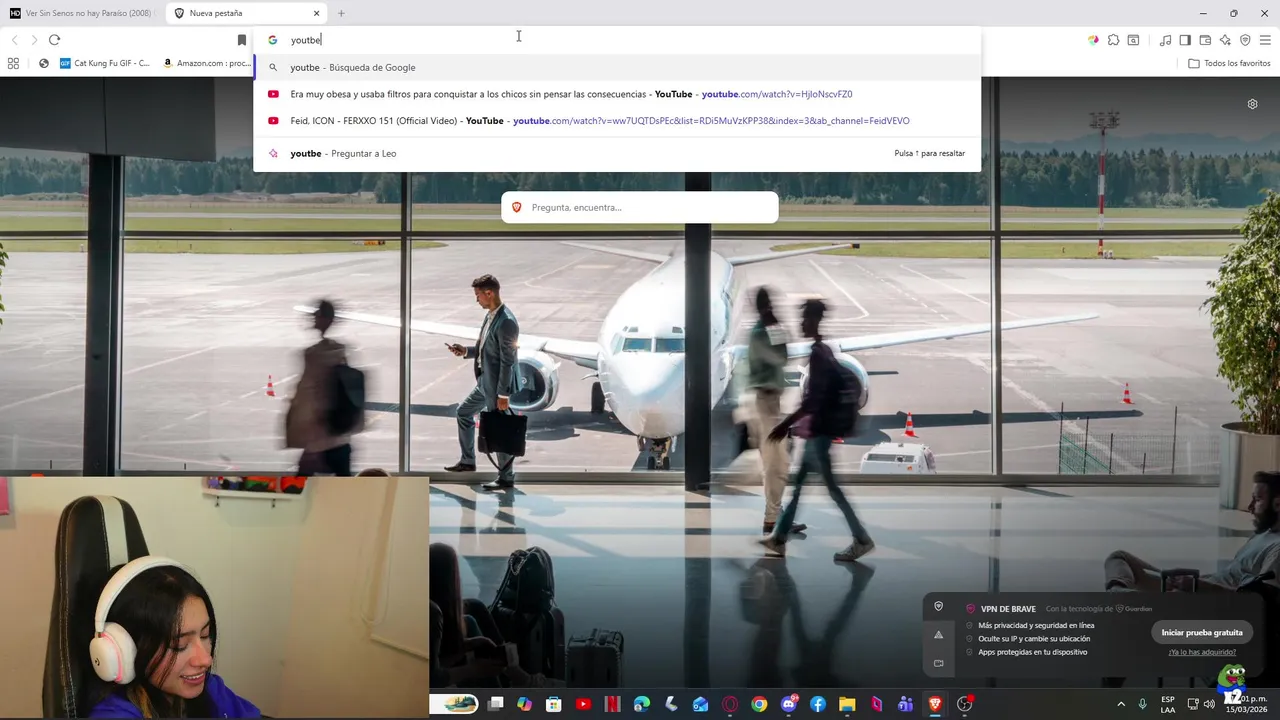This screenshot has height=720, width=1280.
Task: Open the Task View taskbar icon
Action: coord(495,704)
